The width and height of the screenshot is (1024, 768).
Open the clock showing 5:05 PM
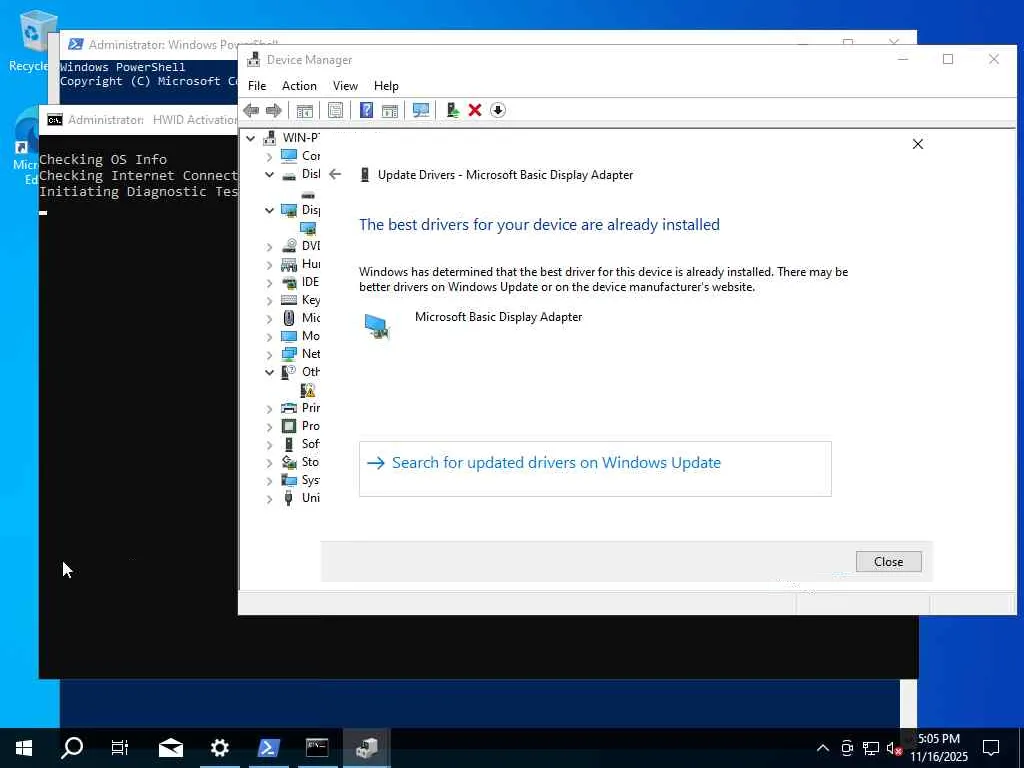pyautogui.click(x=939, y=748)
